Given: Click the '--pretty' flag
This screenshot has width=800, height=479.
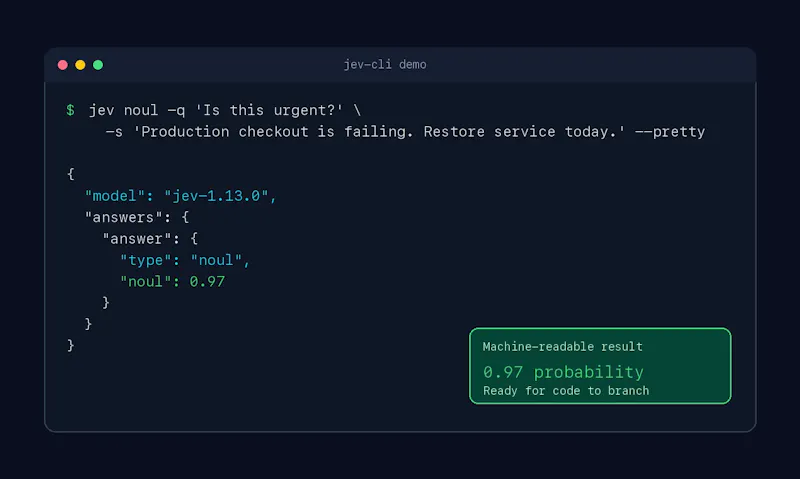Looking at the screenshot, I should pyautogui.click(x=670, y=132).
